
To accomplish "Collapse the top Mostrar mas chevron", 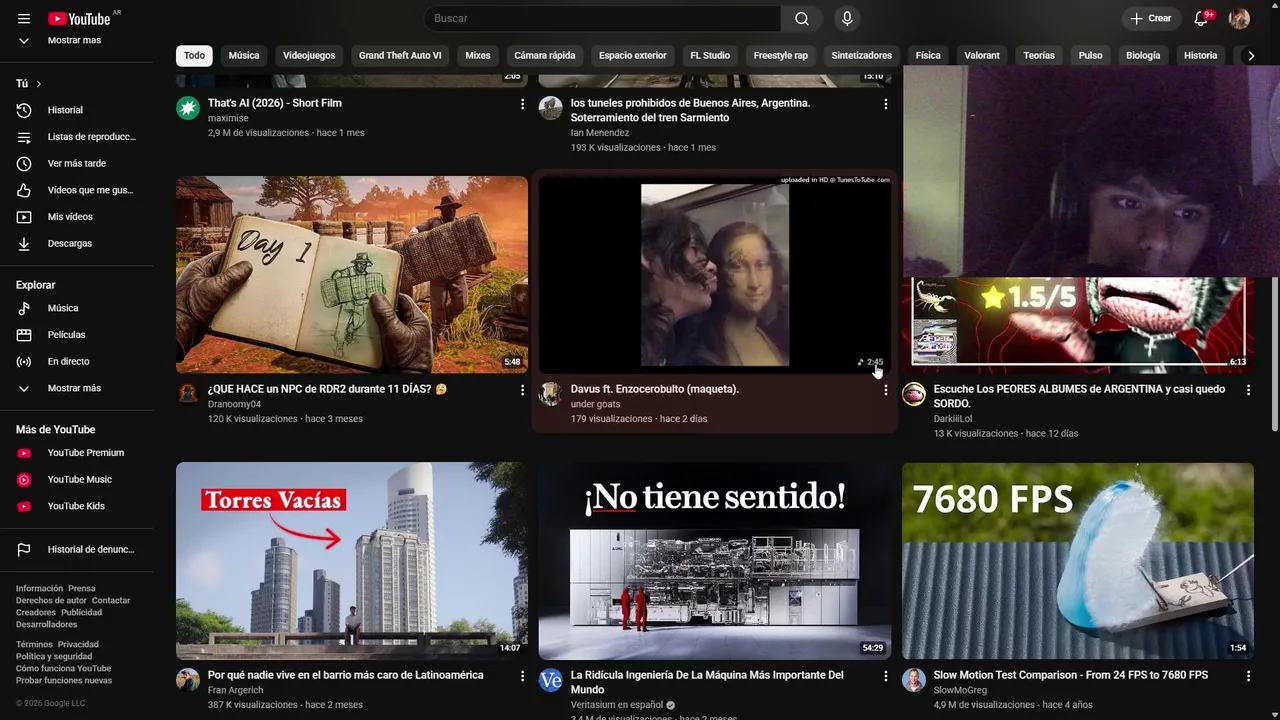I will click(24, 41).
